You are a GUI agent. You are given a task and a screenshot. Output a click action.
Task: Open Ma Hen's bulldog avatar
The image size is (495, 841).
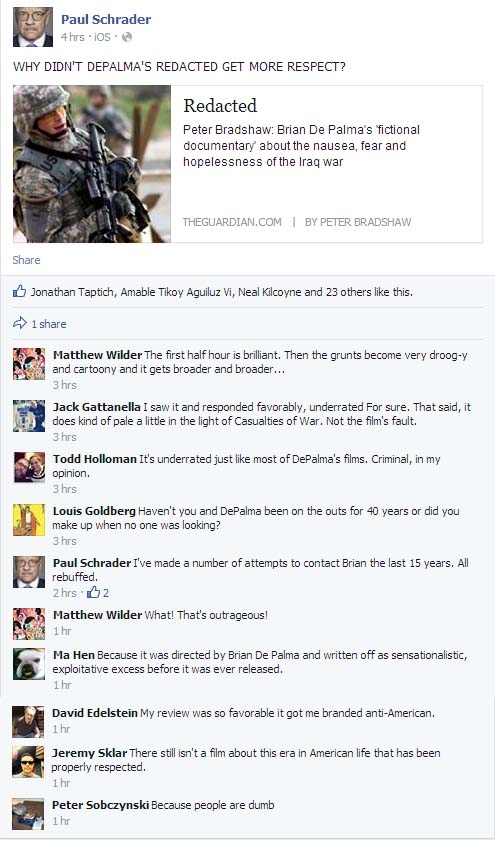tap(29, 664)
